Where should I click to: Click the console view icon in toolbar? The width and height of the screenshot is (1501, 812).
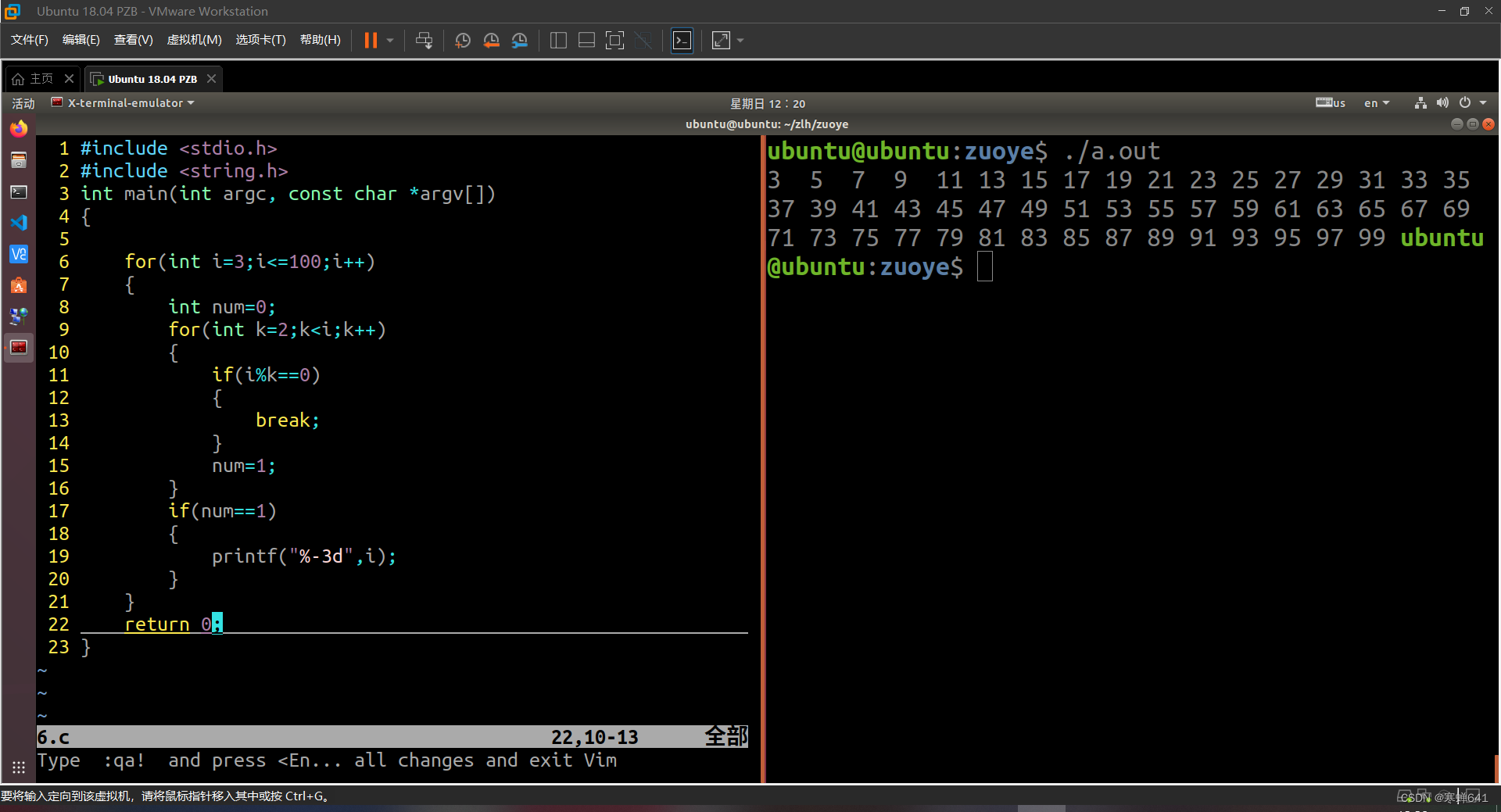(682, 41)
